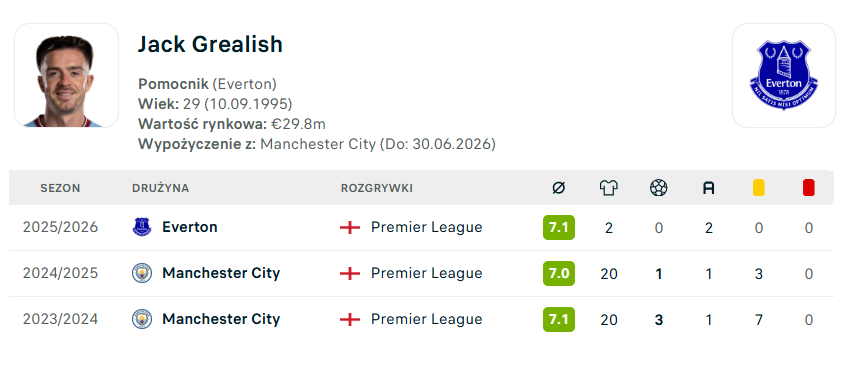The width and height of the screenshot is (855, 367).
Task: Click the SEZON column header
Action: (x=60, y=188)
